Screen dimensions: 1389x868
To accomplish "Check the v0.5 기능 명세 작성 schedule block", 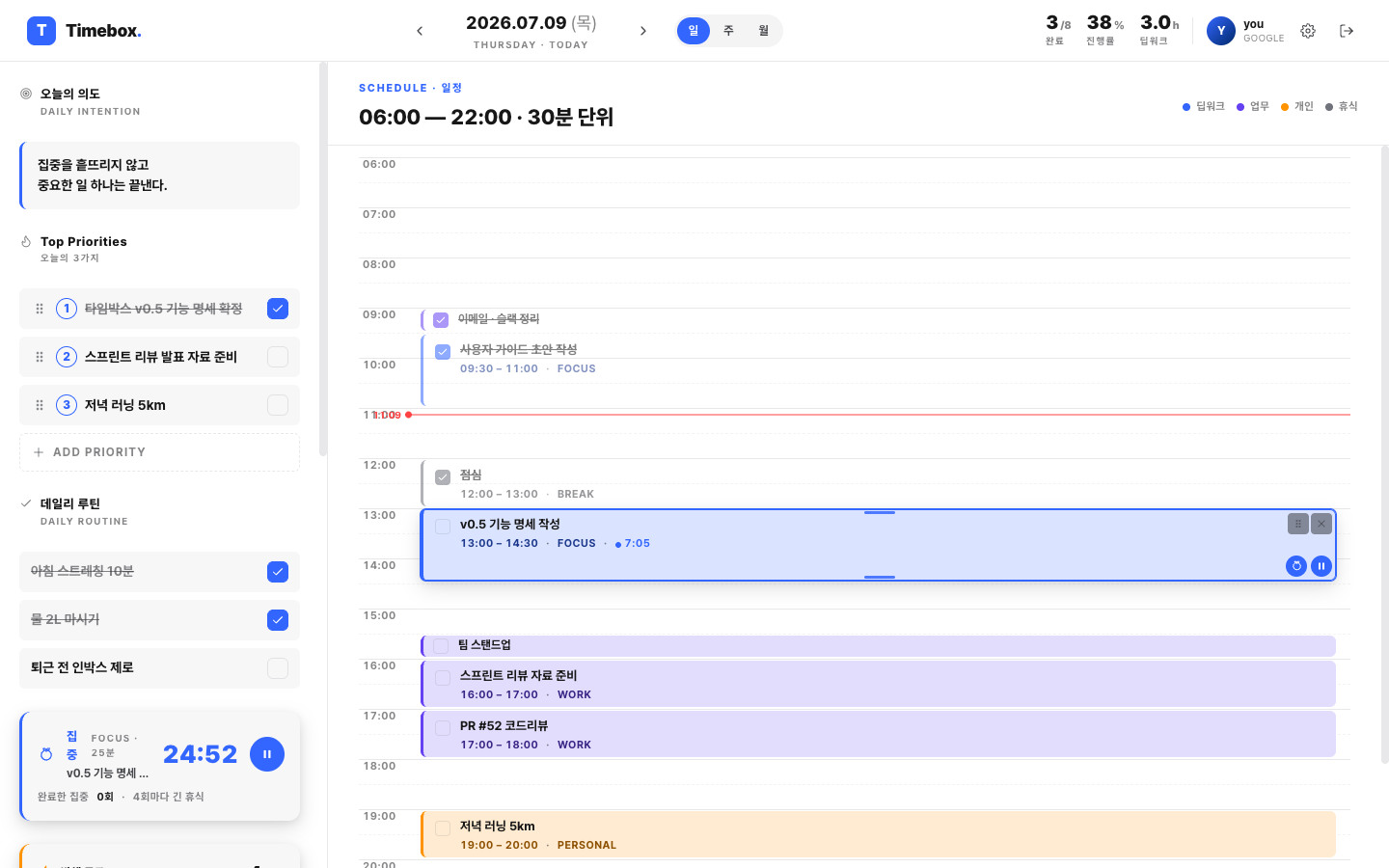I will (x=443, y=527).
